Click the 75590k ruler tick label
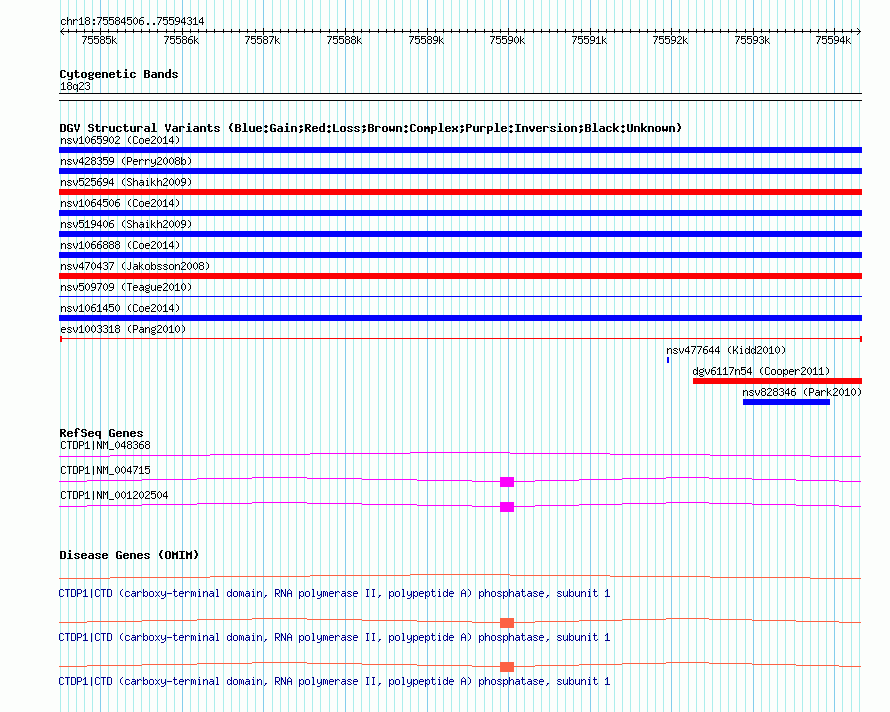This screenshot has height=712, width=890. (x=507, y=41)
